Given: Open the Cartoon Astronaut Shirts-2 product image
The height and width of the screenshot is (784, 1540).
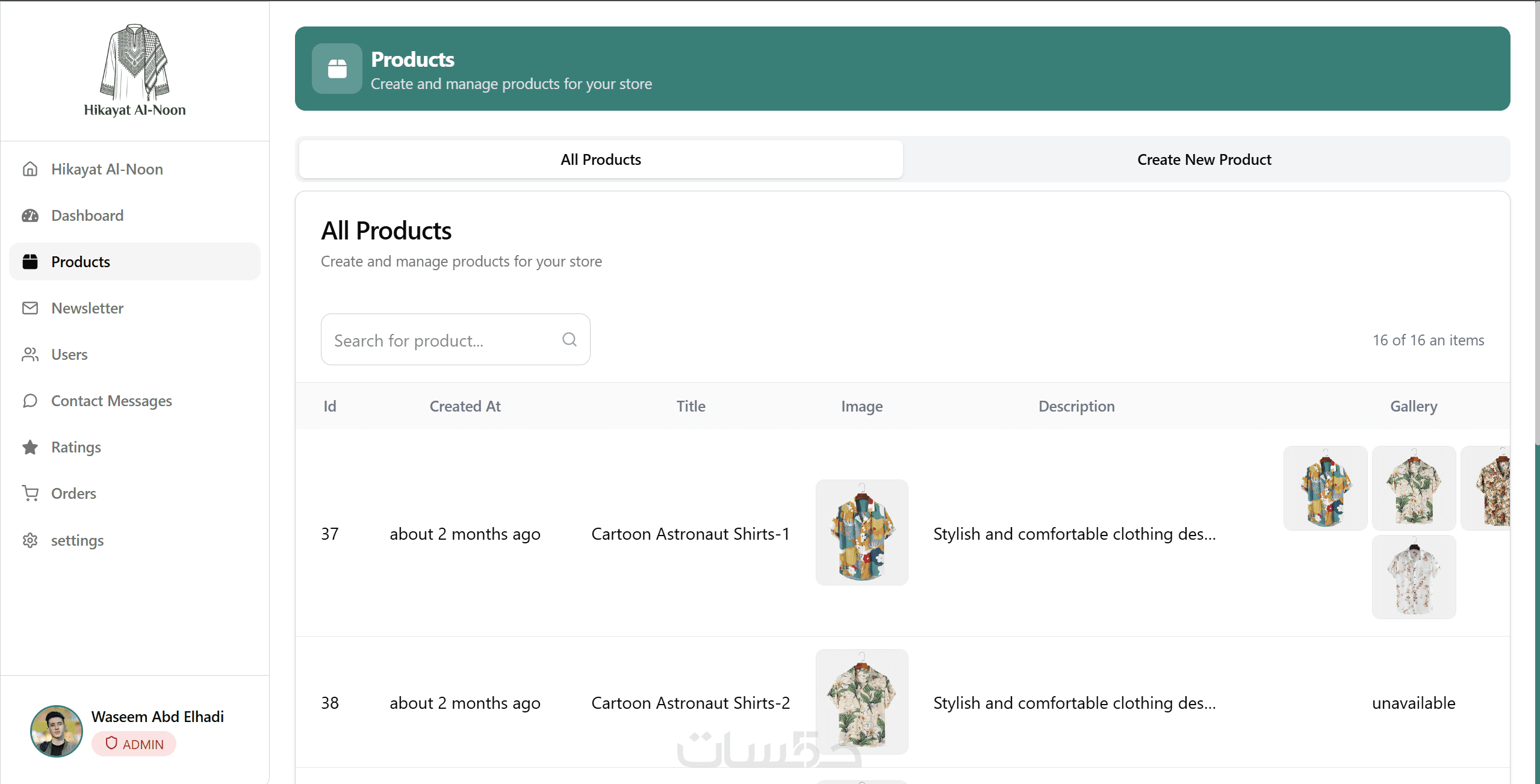Looking at the screenshot, I should point(862,702).
